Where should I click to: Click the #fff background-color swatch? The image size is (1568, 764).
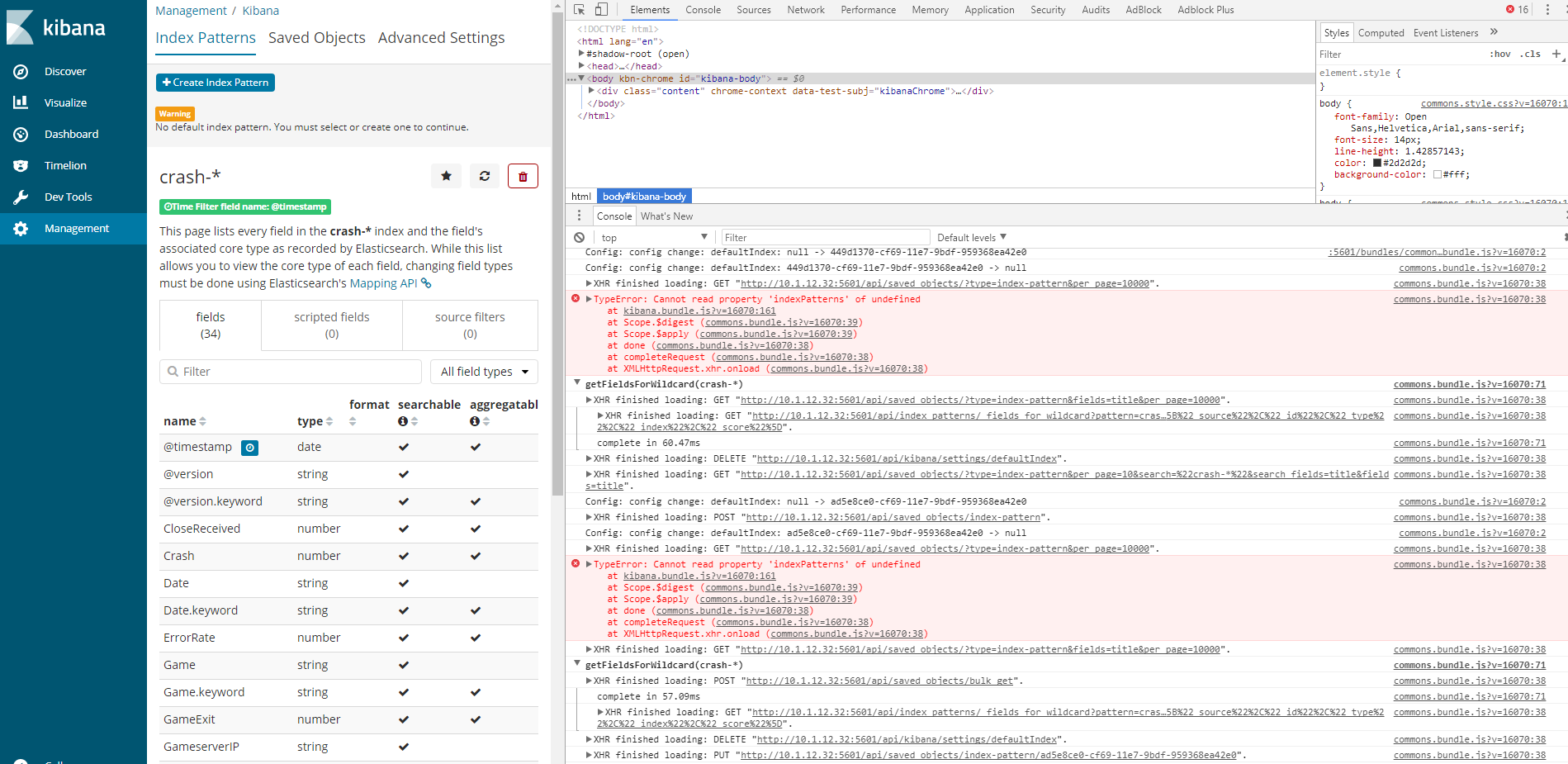(1438, 175)
